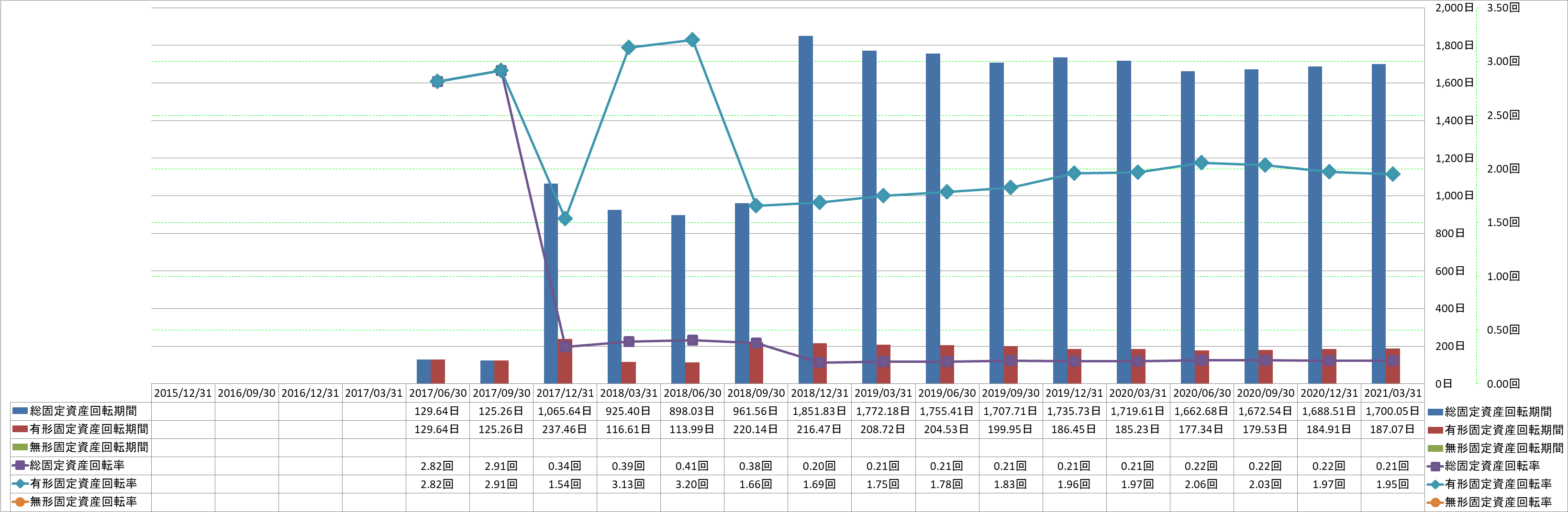This screenshot has width=1568, height=512.
Task: Select date header 2015/12/31
Action: click(x=183, y=393)
